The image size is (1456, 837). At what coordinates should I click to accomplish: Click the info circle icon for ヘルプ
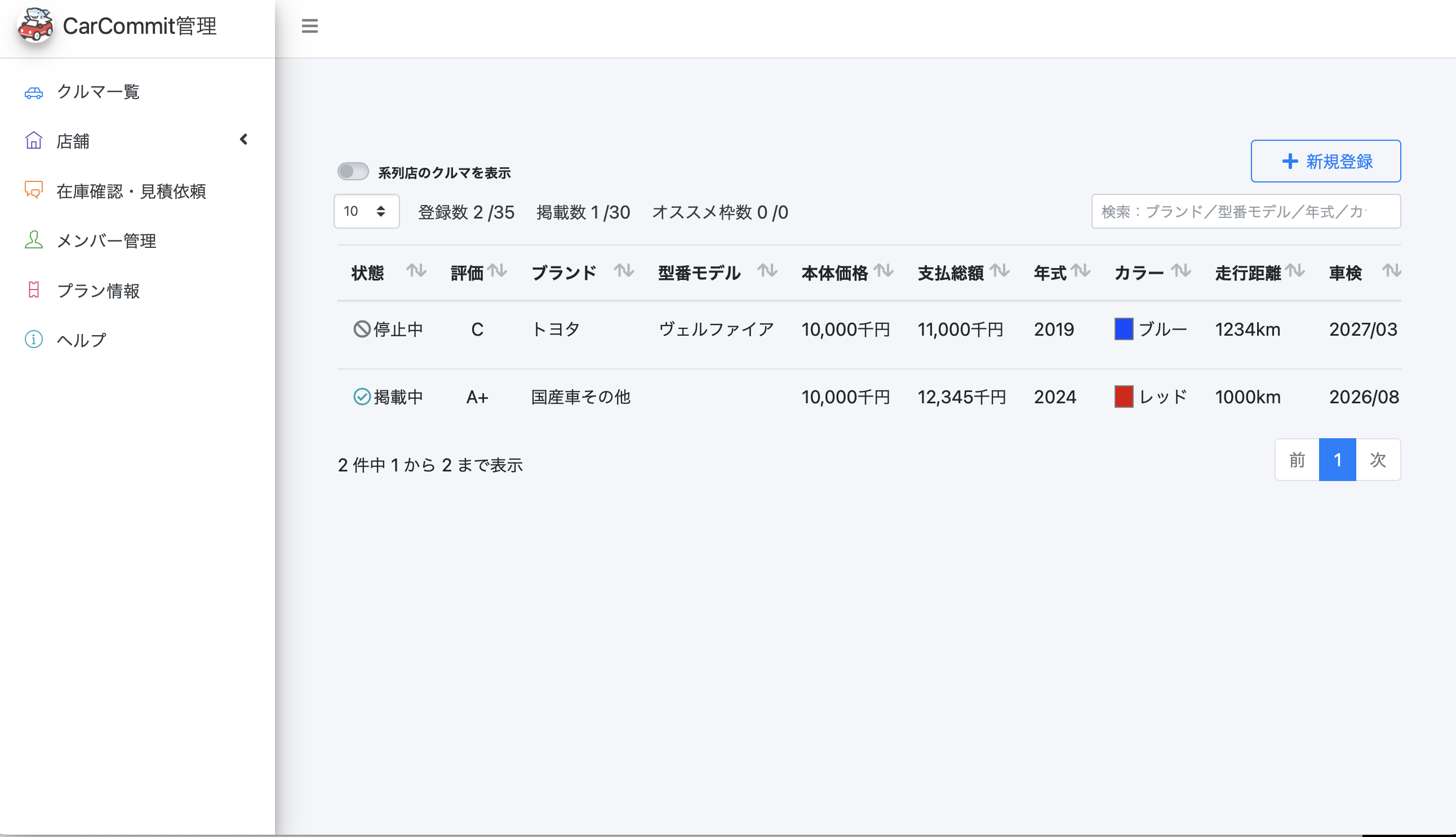click(34, 340)
